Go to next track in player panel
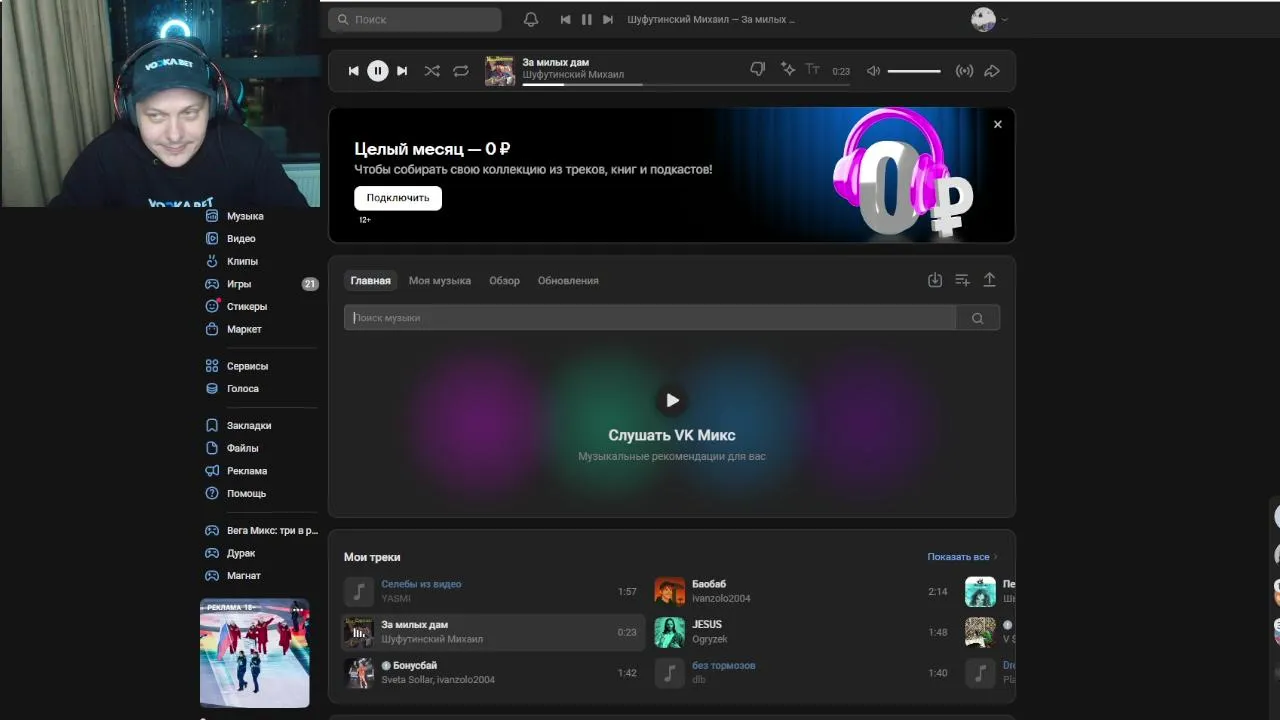Image resolution: width=1280 pixels, height=720 pixels. coord(402,71)
